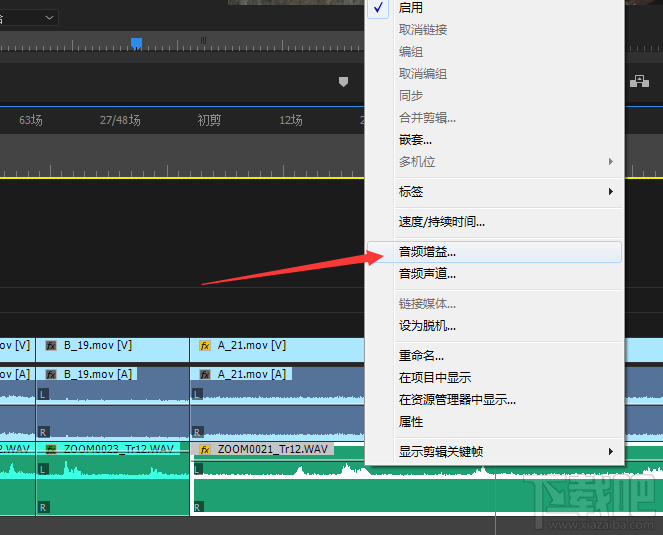Select the B_19.mov [A] audio clip
The width and height of the screenshot is (663, 535).
click(112, 403)
